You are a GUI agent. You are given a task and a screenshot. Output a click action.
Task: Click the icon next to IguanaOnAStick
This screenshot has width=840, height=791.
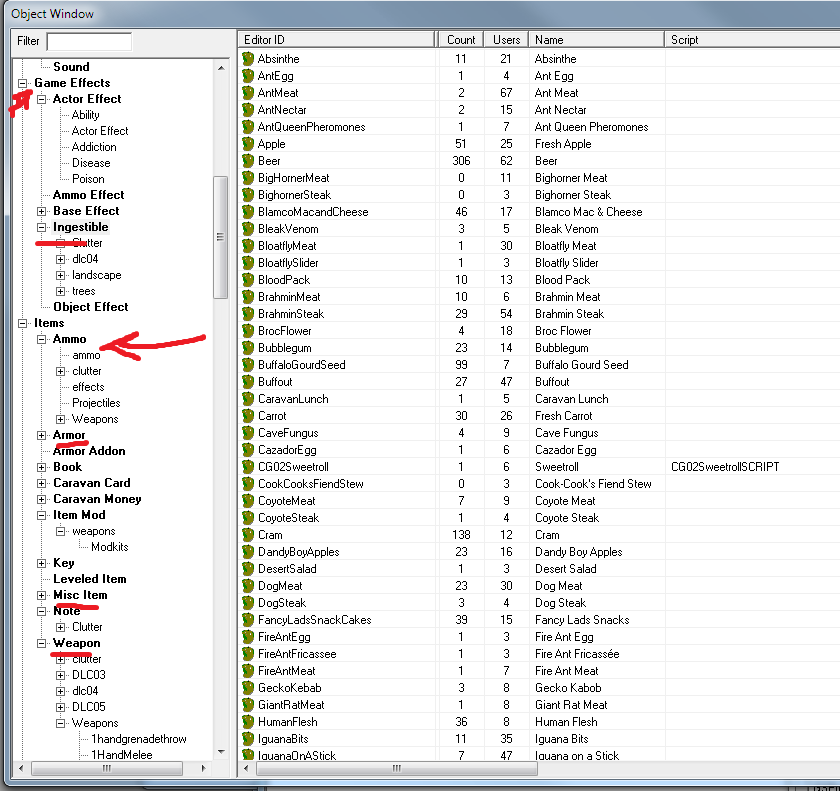click(247, 755)
